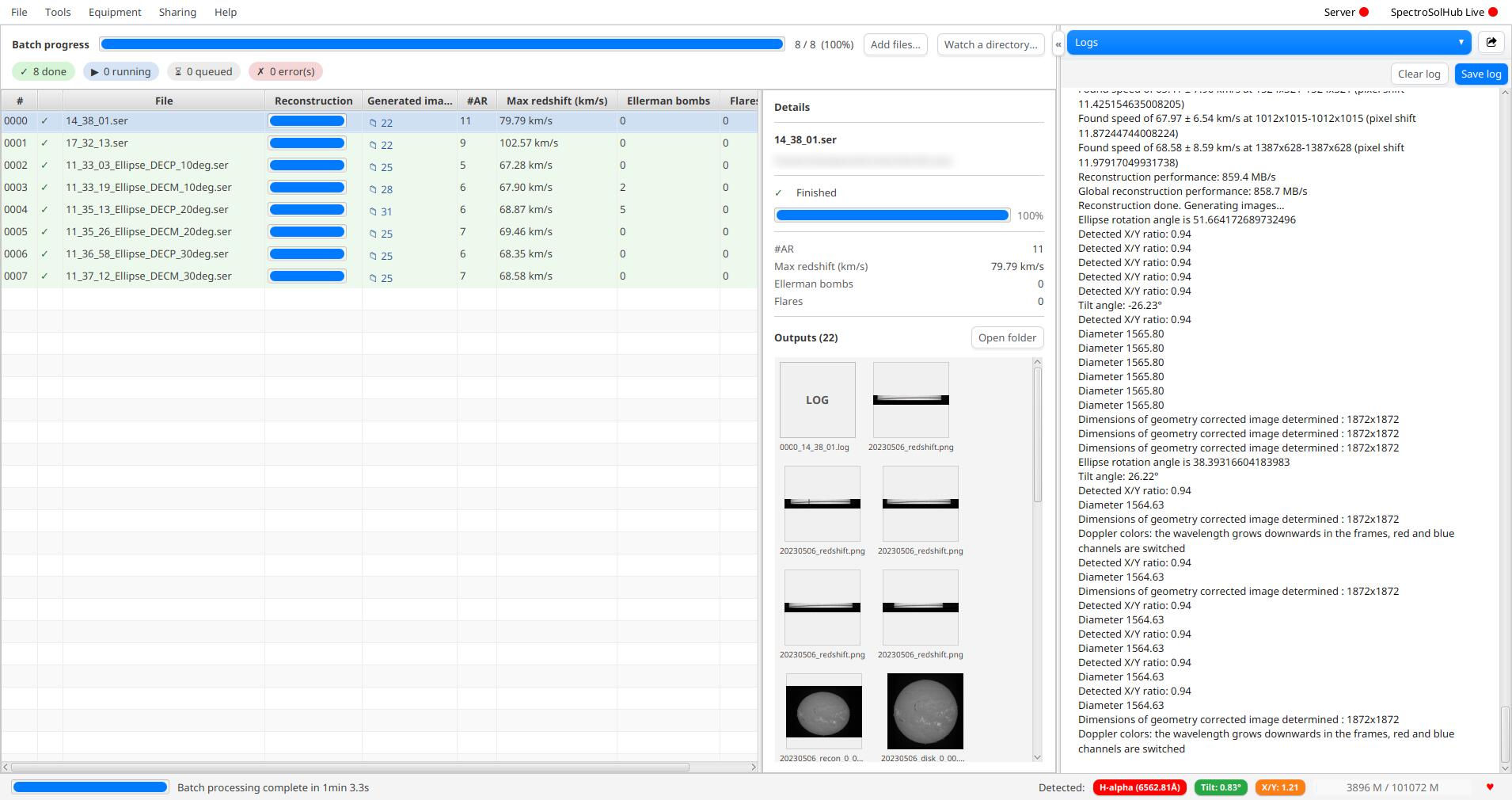1512x800 pixels.
Task: Click Watch a directory... button
Action: (x=990, y=44)
